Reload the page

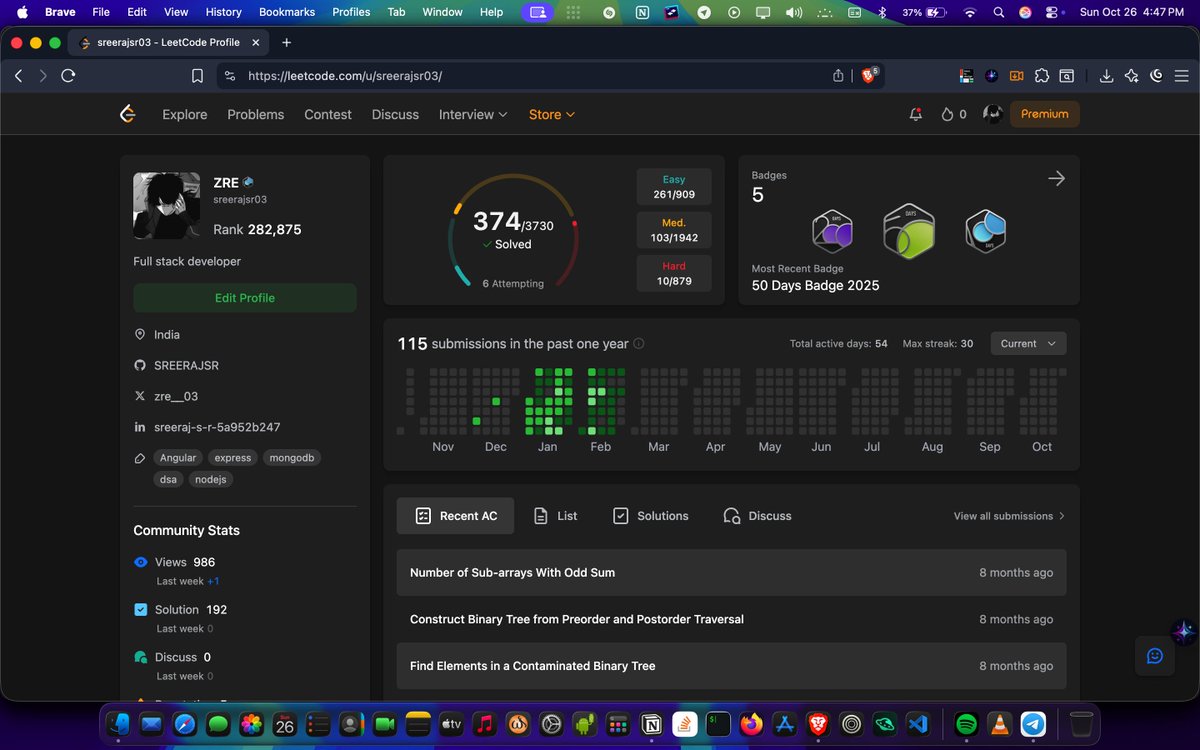68,76
